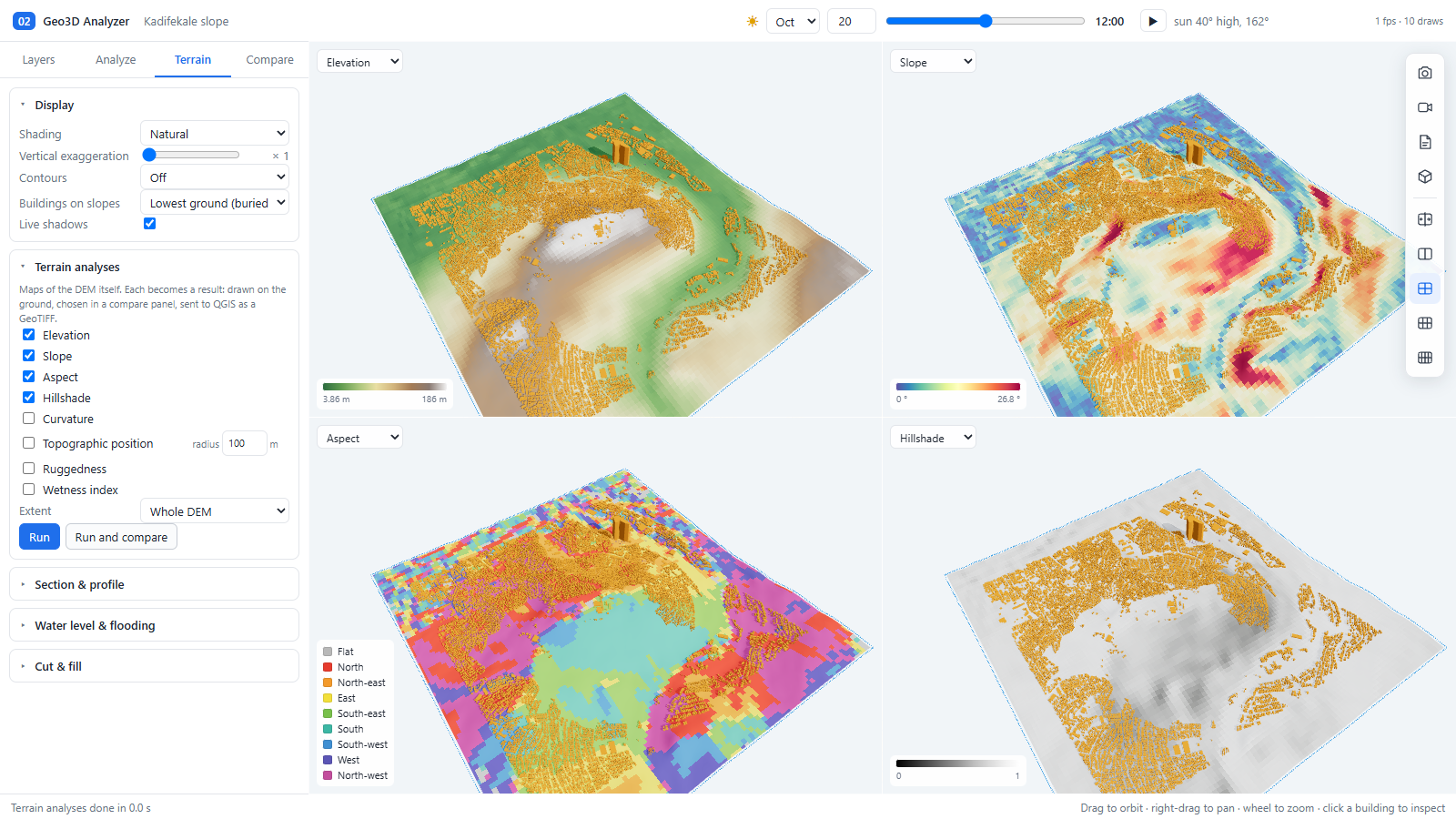The height and width of the screenshot is (819, 1456).
Task: Expand the Section & profile section
Action: [x=154, y=584]
